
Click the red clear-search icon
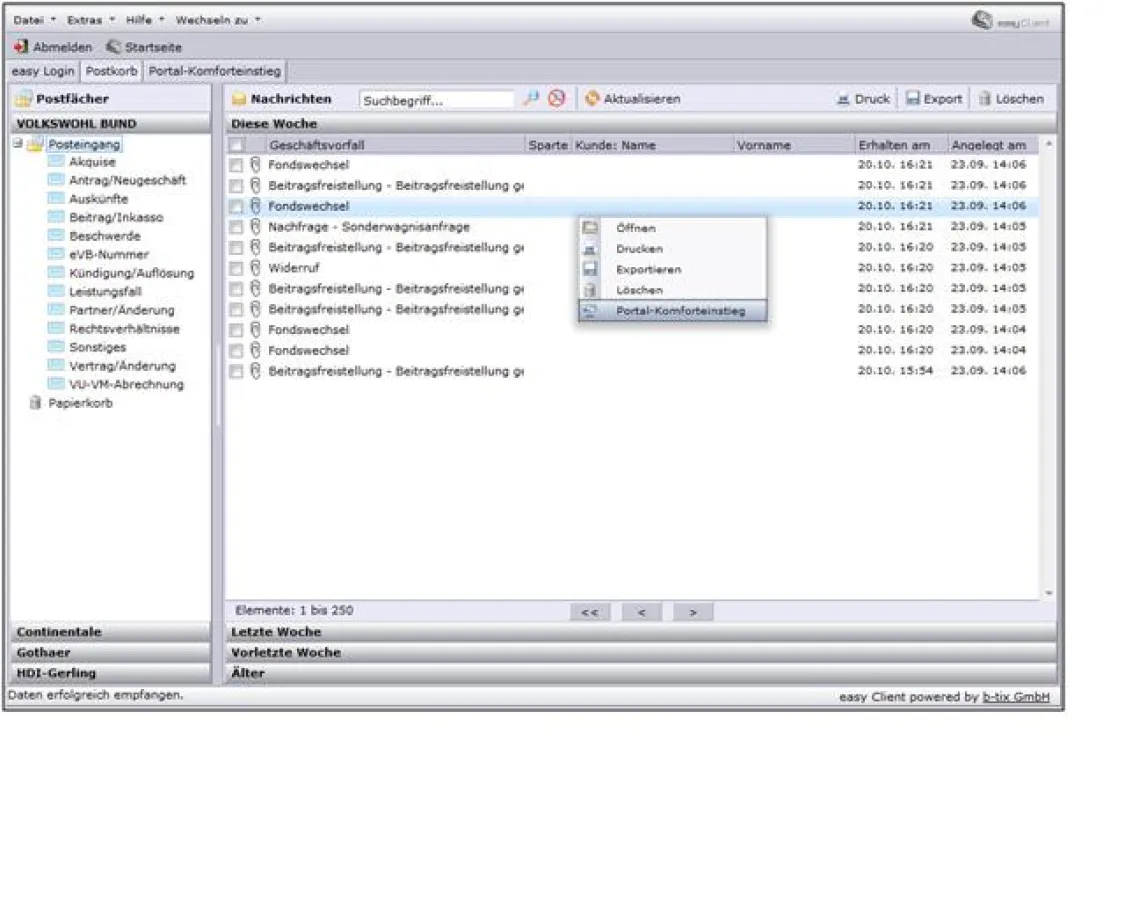point(557,99)
